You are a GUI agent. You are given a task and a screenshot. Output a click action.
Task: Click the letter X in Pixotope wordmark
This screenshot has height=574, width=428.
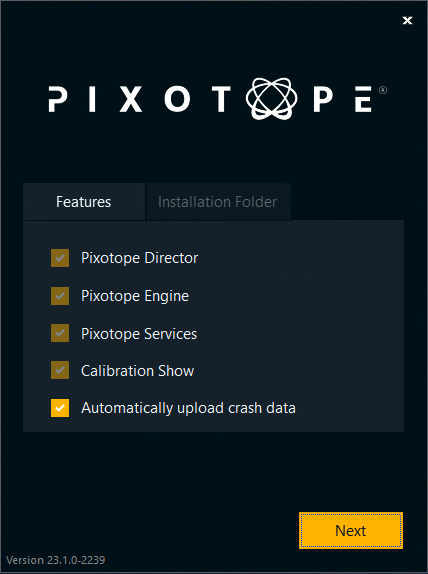[131, 99]
